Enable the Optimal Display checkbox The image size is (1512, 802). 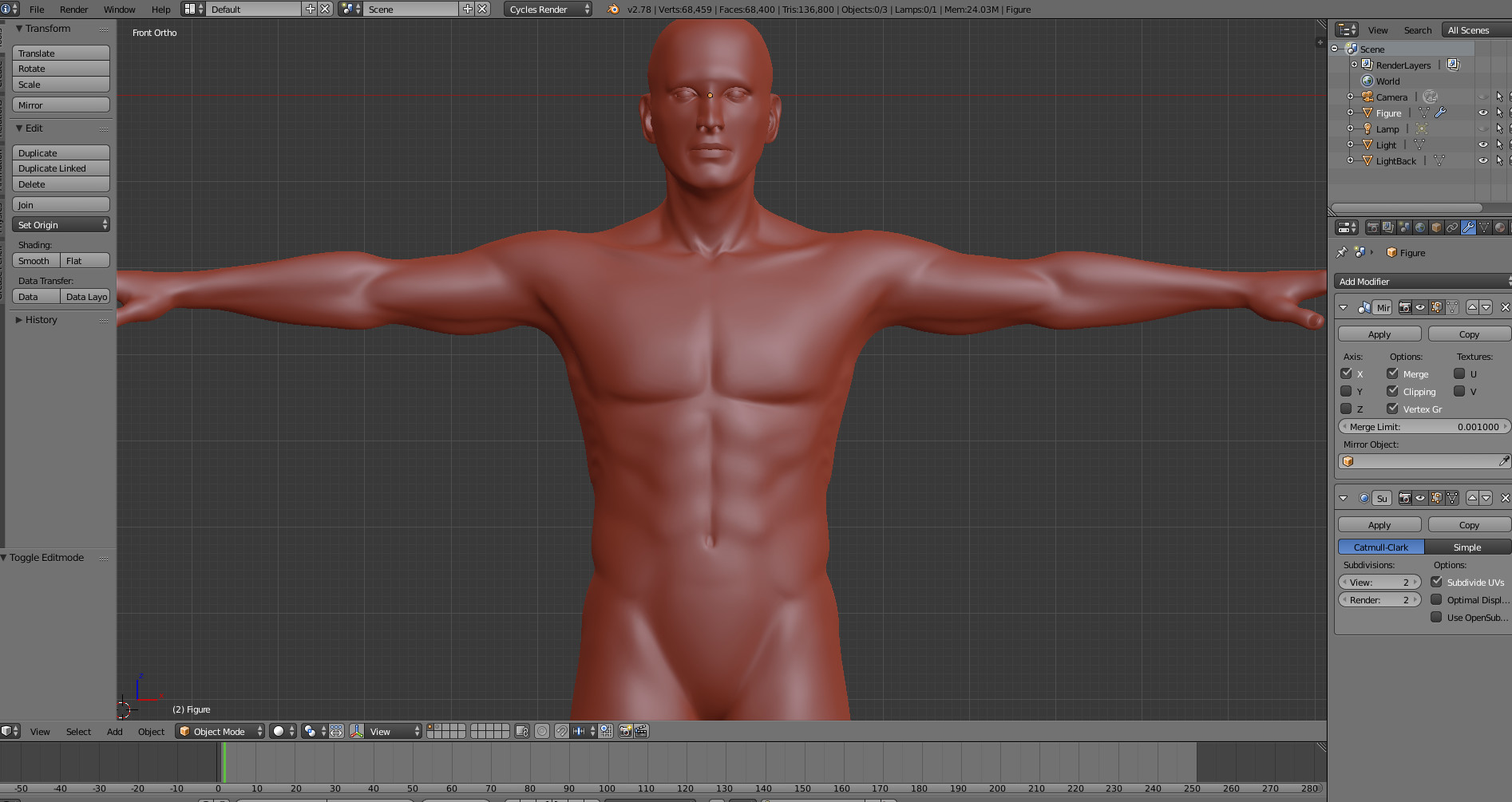(x=1436, y=599)
